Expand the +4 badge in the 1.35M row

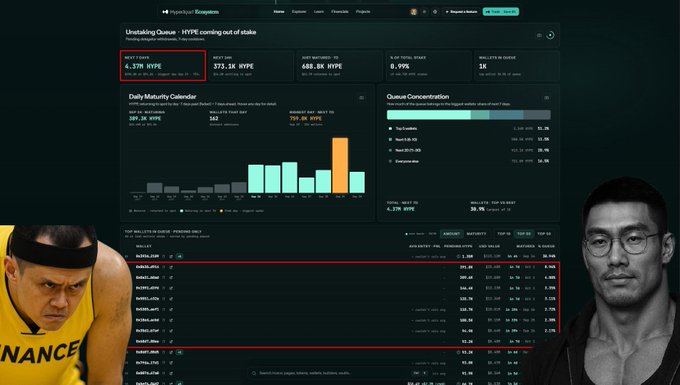pyautogui.click(x=179, y=256)
